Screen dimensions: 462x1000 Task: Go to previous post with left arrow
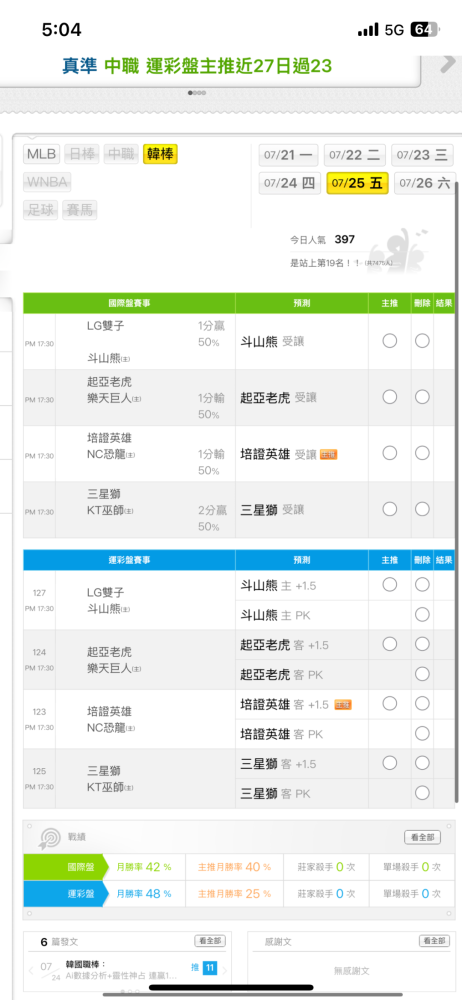click(31, 971)
